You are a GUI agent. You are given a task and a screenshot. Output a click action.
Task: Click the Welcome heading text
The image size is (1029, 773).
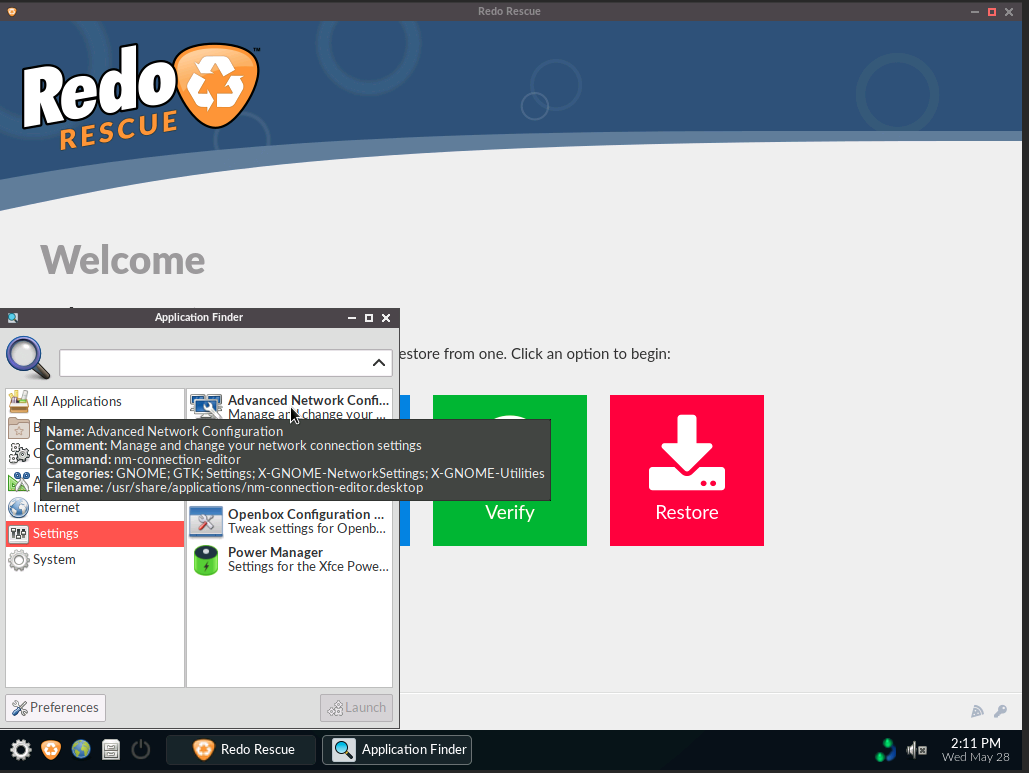coord(123,261)
